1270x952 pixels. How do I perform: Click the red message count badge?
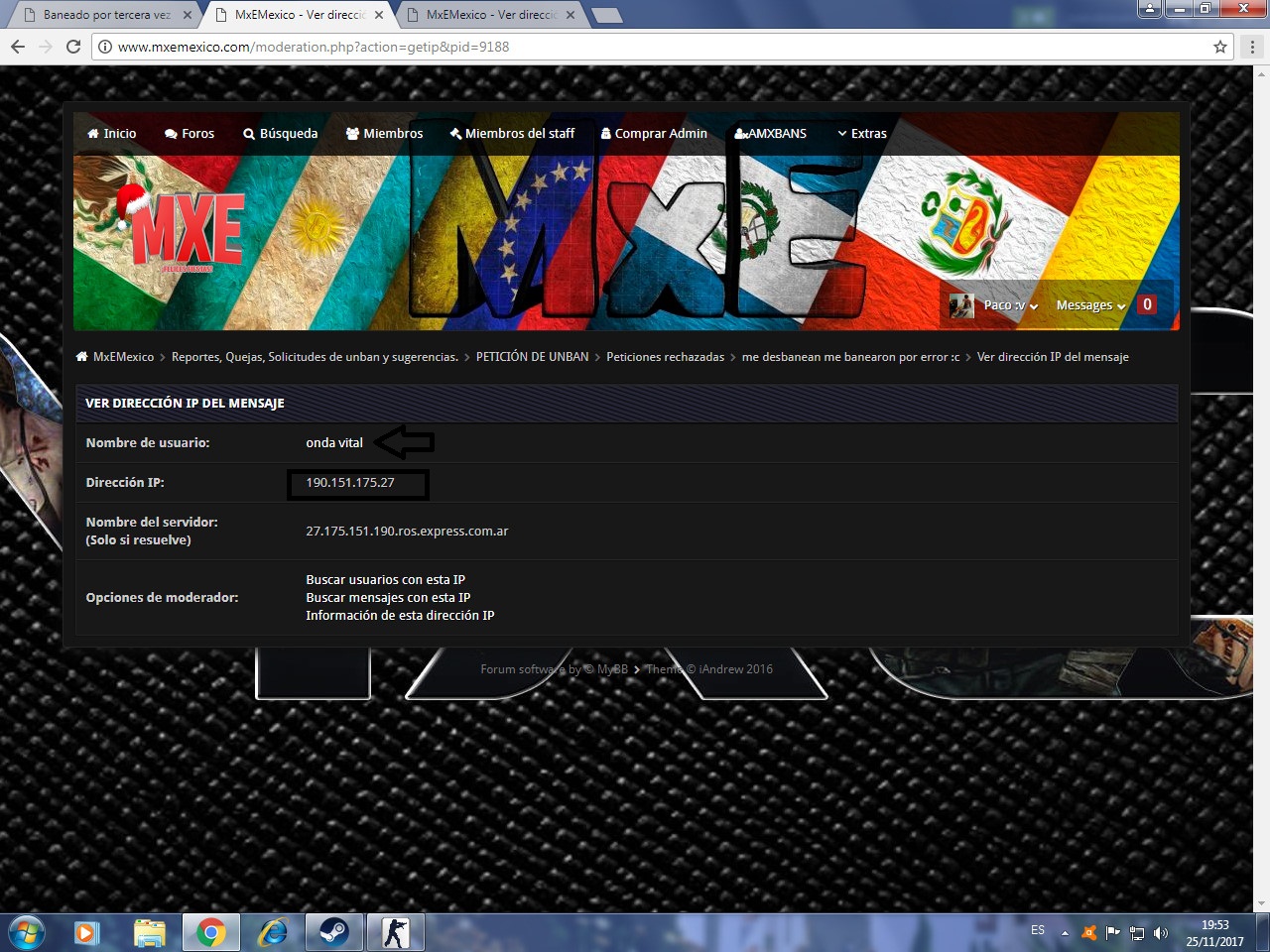(x=1147, y=305)
